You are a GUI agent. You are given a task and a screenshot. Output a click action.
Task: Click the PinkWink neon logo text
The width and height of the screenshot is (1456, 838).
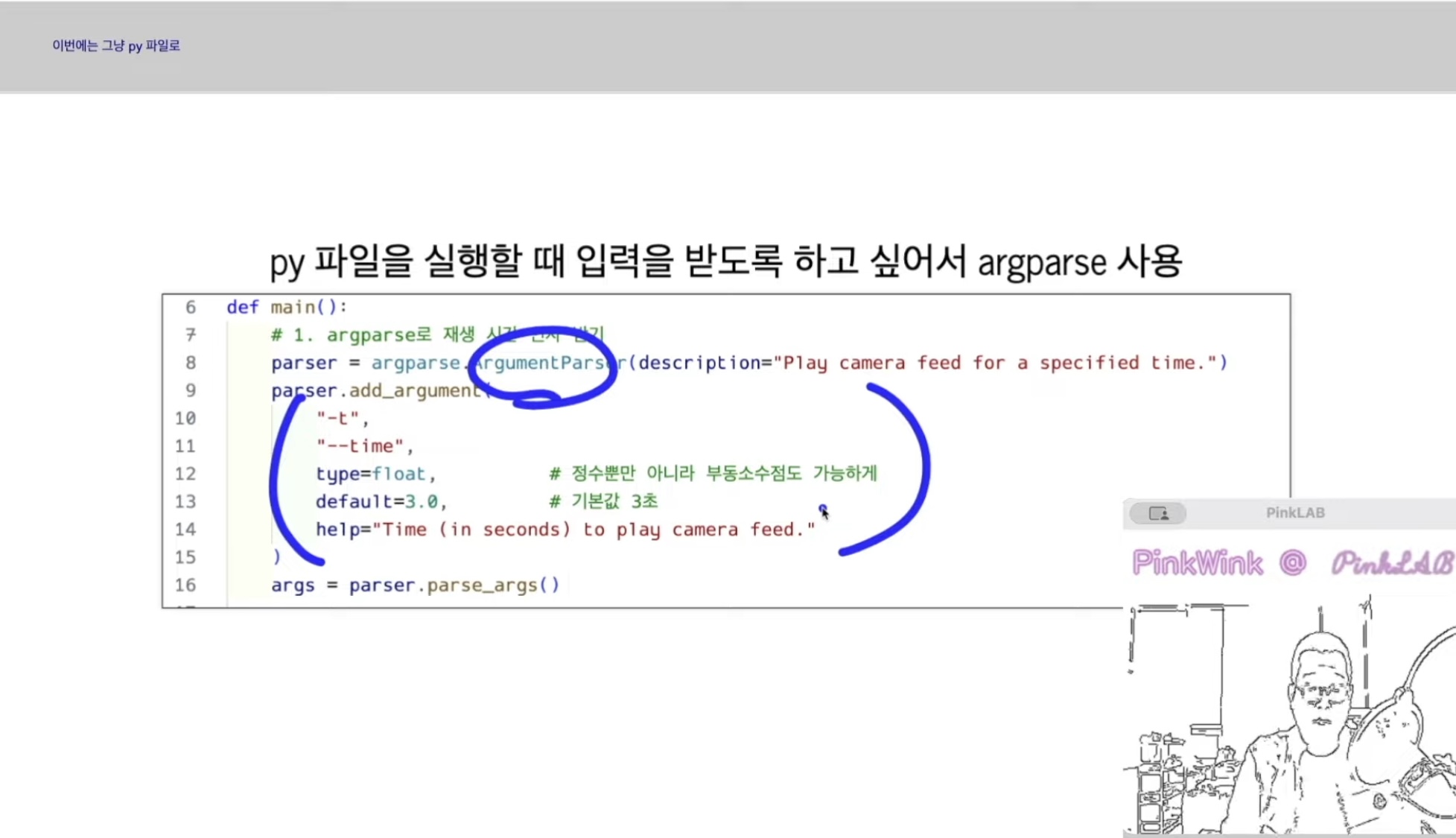coord(1197,562)
